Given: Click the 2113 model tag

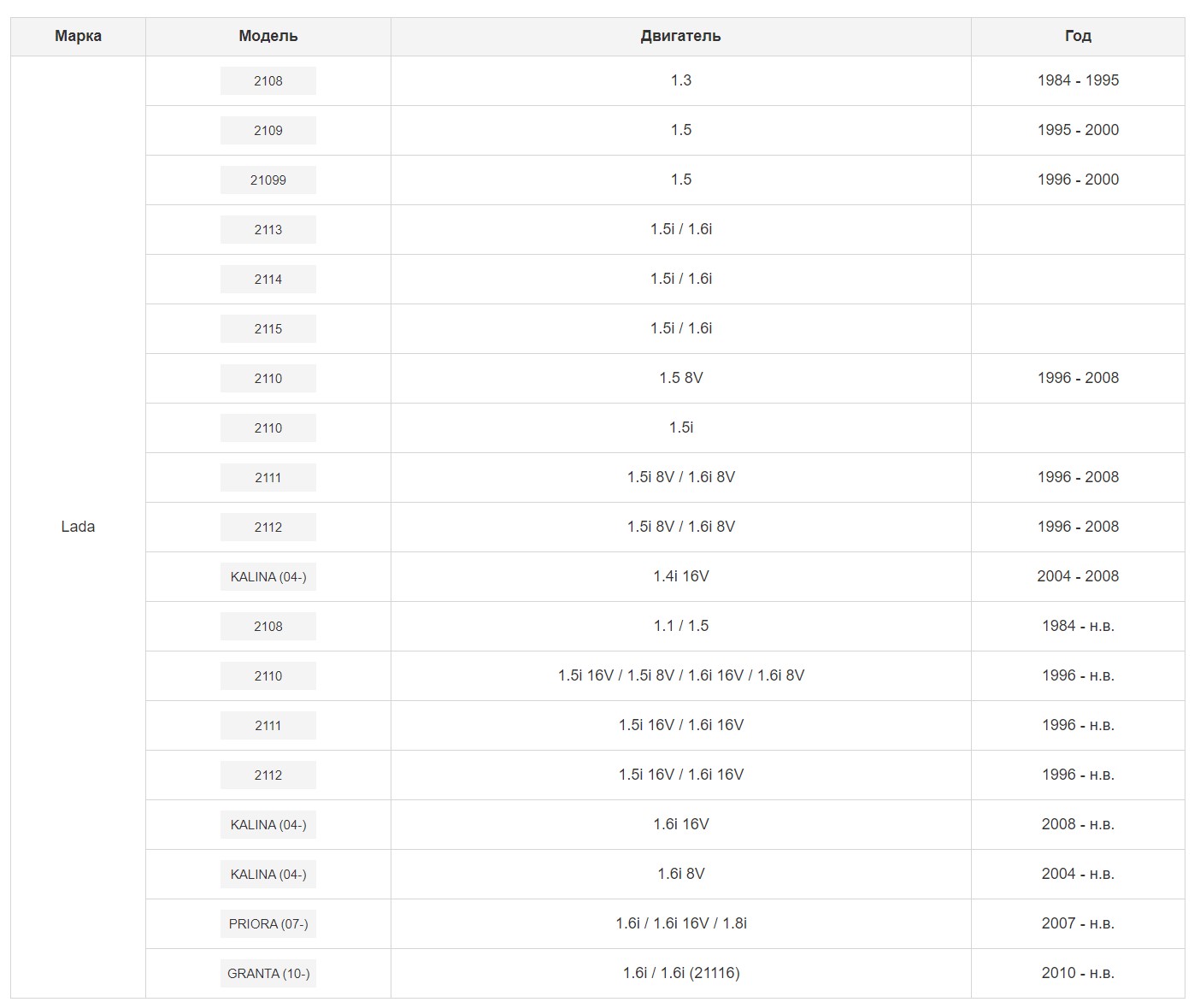Looking at the screenshot, I should [268, 230].
